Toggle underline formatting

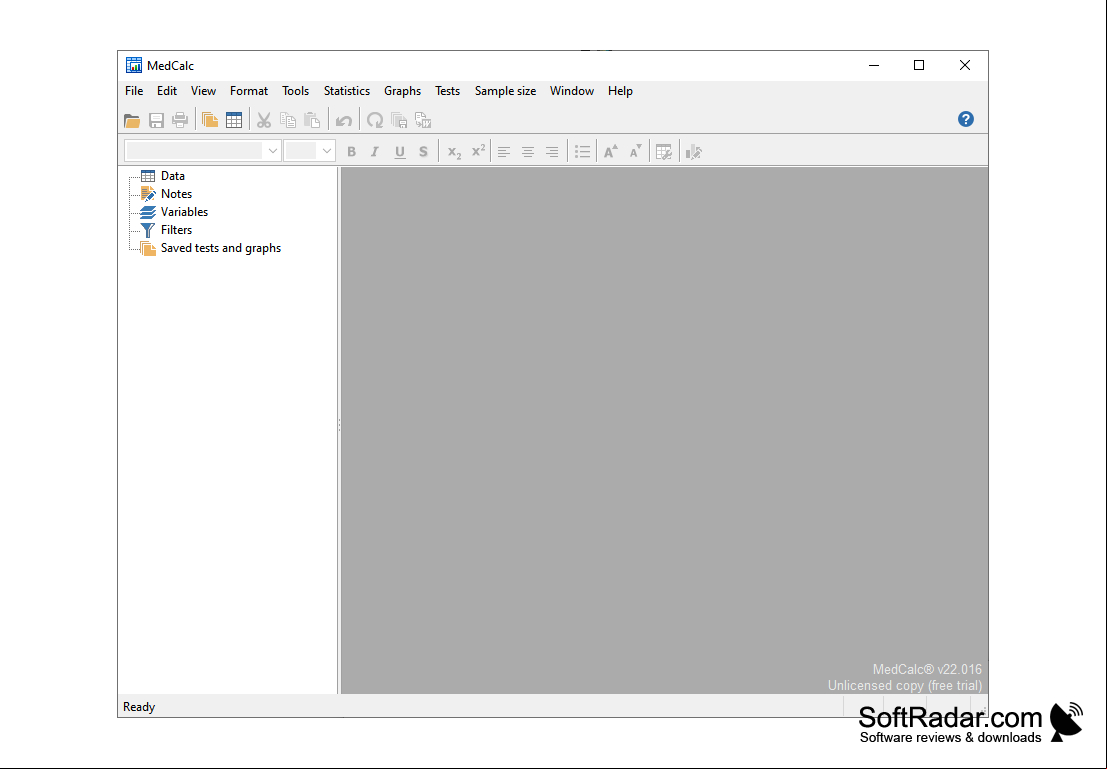[400, 152]
